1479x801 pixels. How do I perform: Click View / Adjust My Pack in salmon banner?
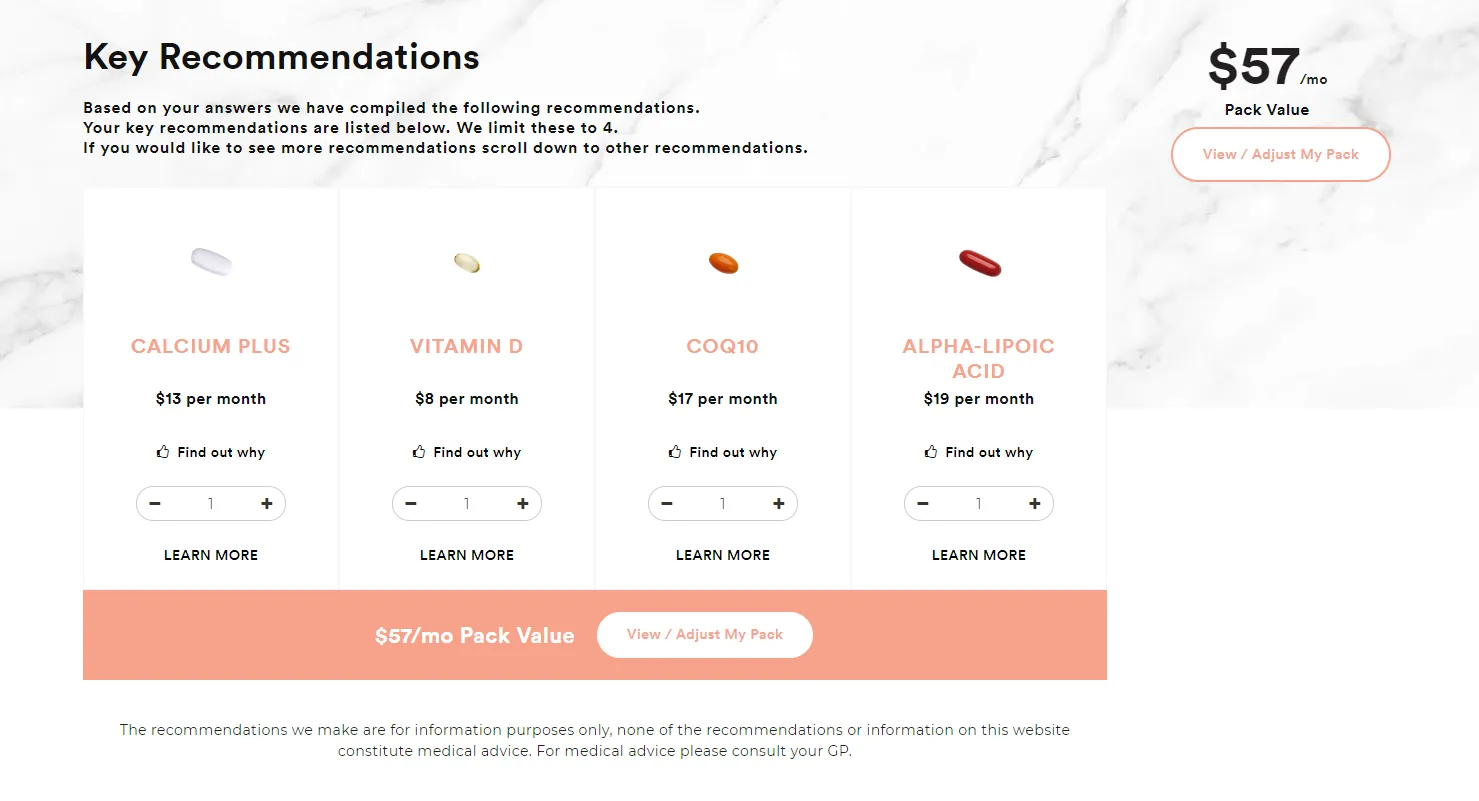coord(705,635)
